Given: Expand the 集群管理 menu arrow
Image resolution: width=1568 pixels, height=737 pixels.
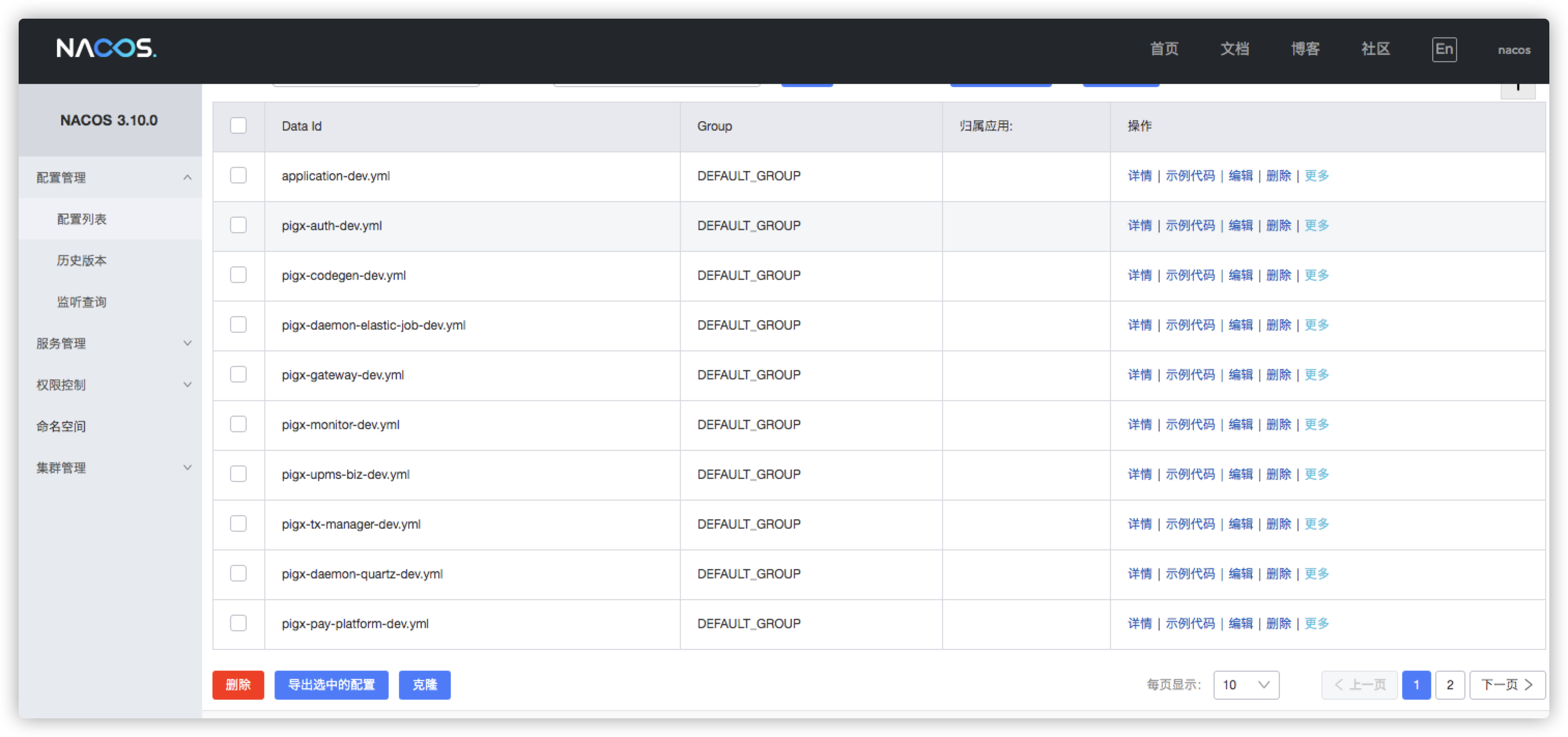Looking at the screenshot, I should pos(188,467).
